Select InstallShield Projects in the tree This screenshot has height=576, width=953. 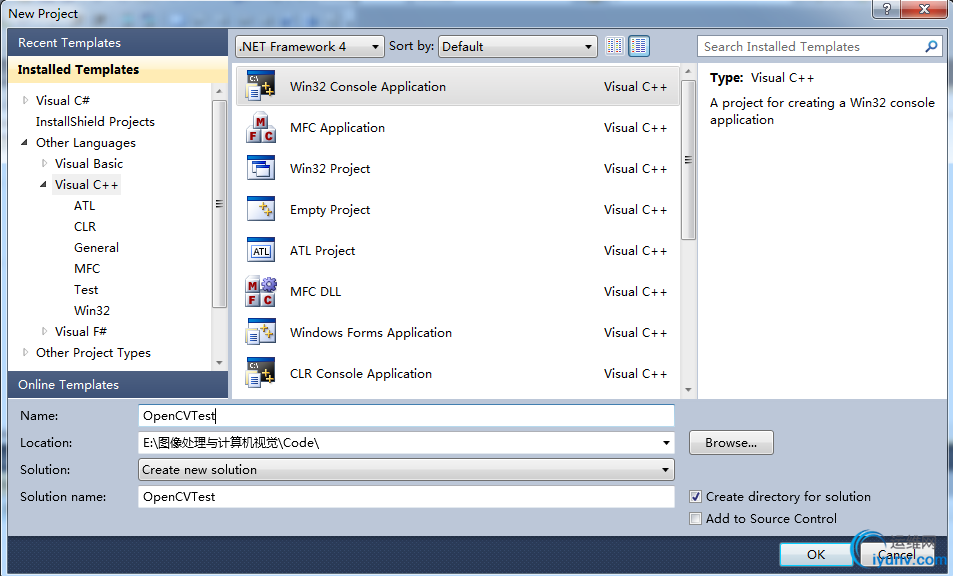tap(95, 122)
